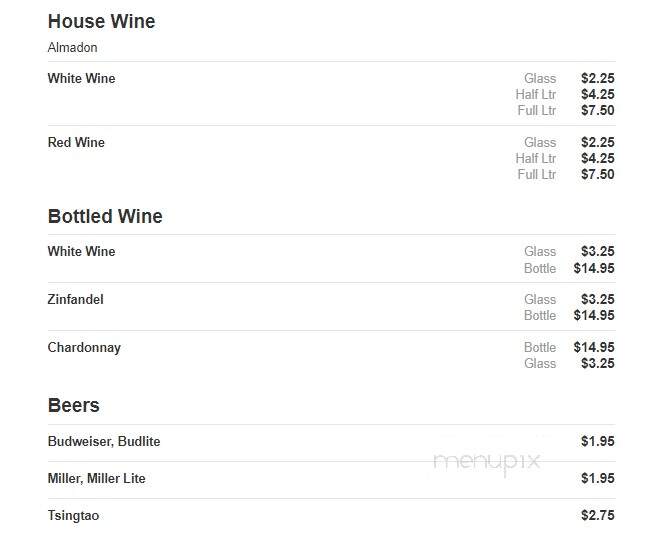666x544 pixels.
Task: Click the Beers section heading
Action: [73, 405]
